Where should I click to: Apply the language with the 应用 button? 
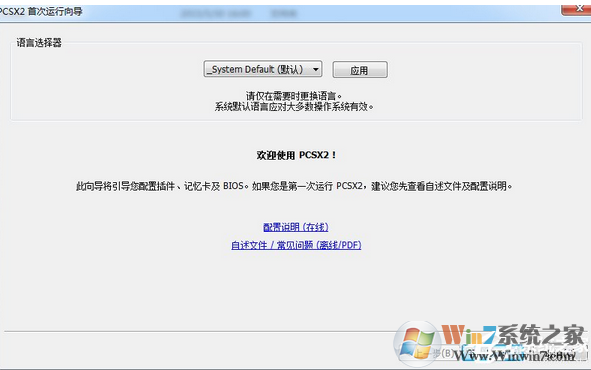click(360, 70)
